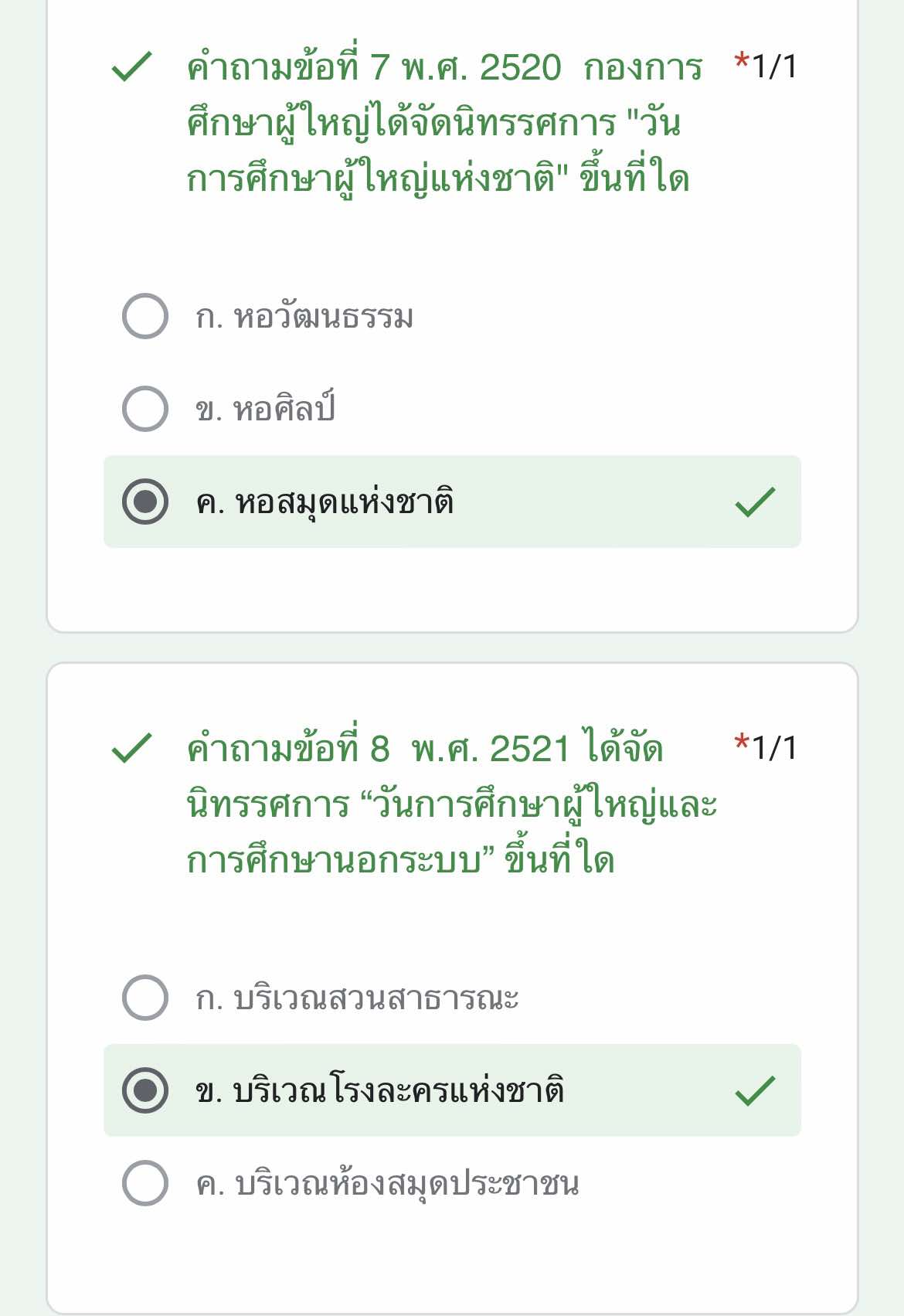Click red required asterisk on question 8
This screenshot has height=1316, width=904.
742,743
